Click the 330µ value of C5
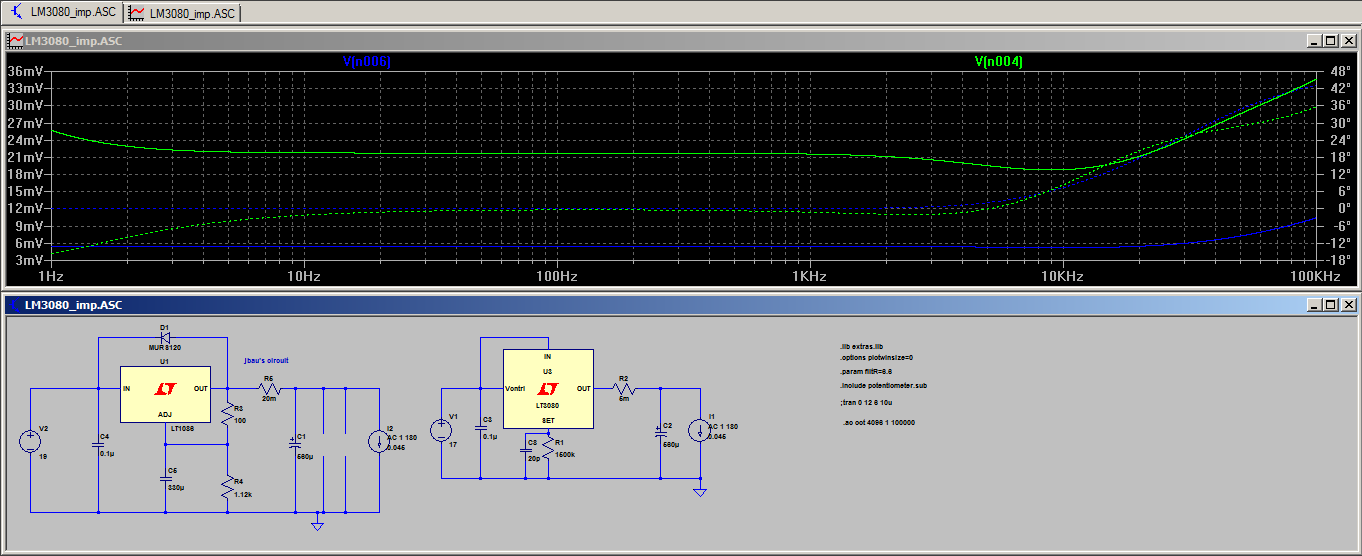This screenshot has width=1362, height=556. tap(177, 487)
